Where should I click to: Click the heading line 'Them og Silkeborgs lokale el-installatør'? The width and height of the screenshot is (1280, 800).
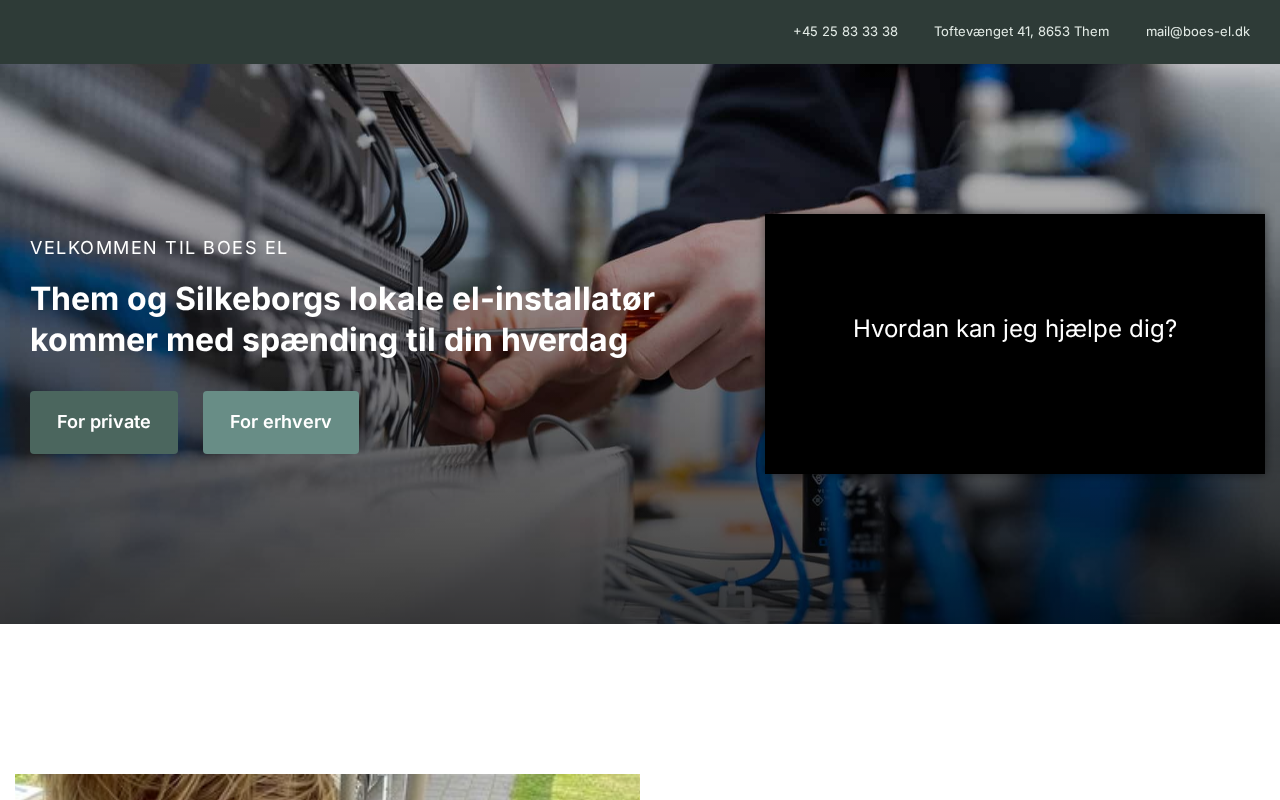(x=342, y=299)
